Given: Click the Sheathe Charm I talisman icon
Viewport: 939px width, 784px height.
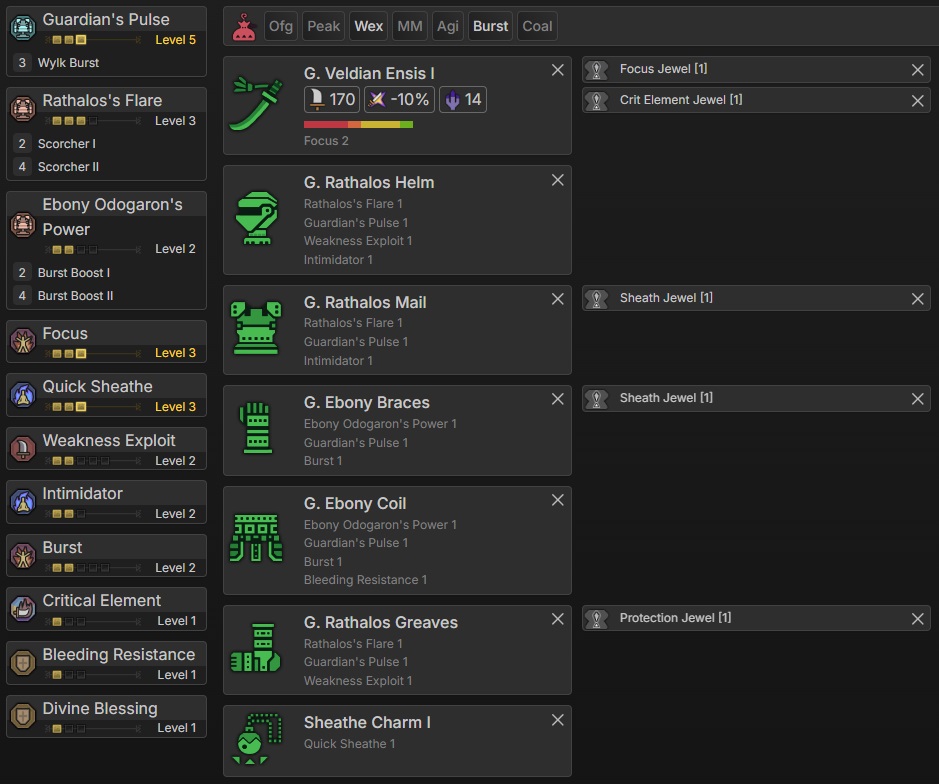Looking at the screenshot, I should tap(256, 741).
